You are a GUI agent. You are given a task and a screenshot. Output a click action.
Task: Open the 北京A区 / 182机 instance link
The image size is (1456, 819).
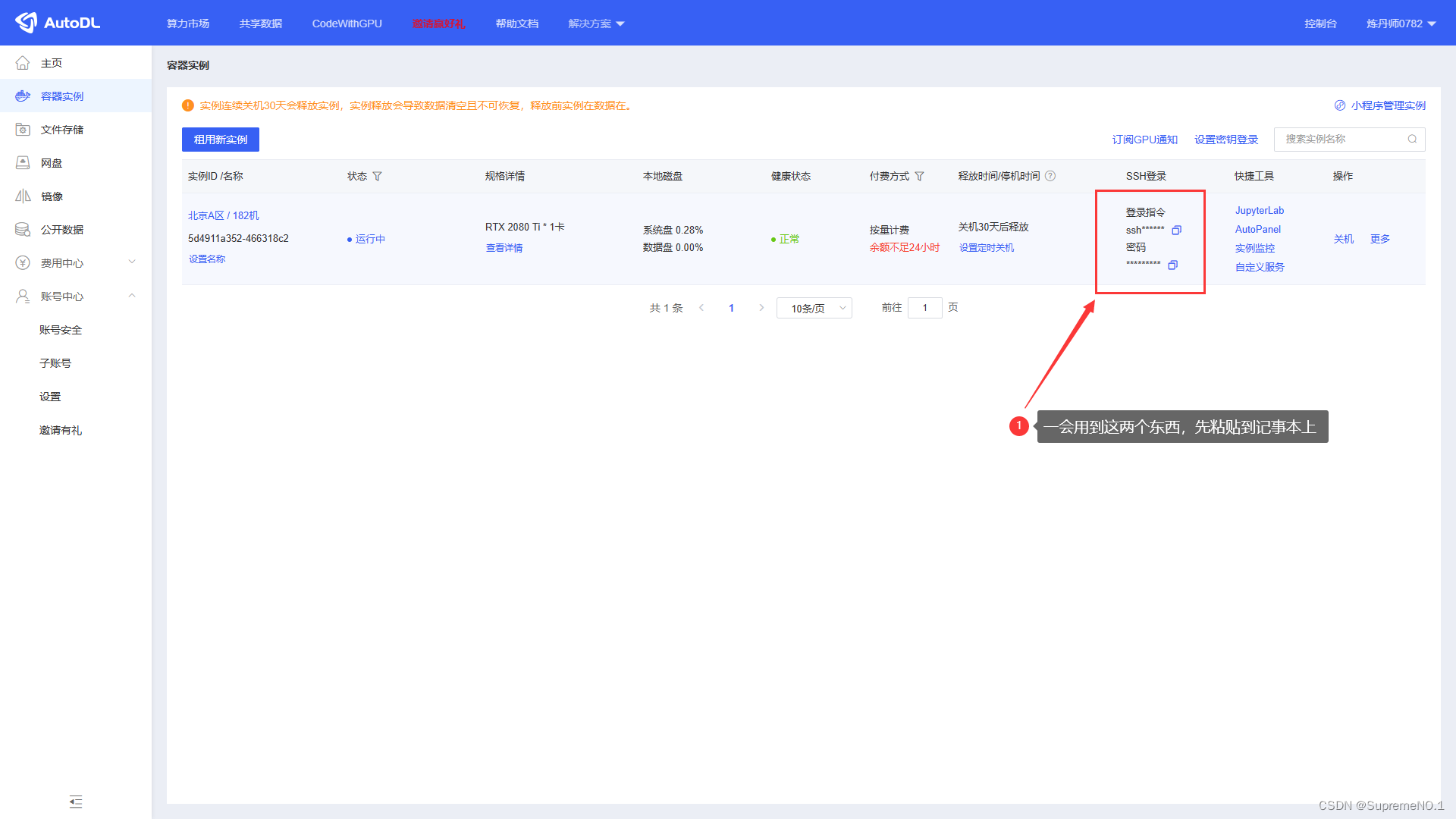coord(224,215)
